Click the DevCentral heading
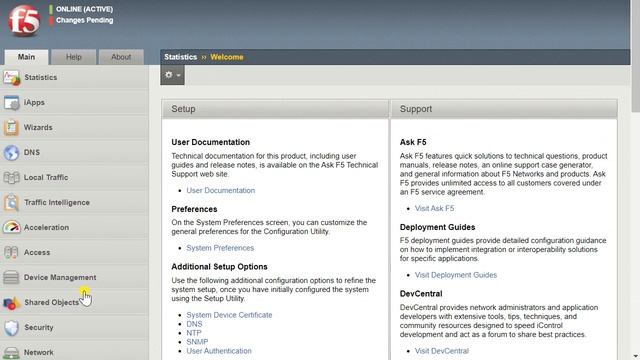Screen dimensions: 640x360 [x=421, y=293]
